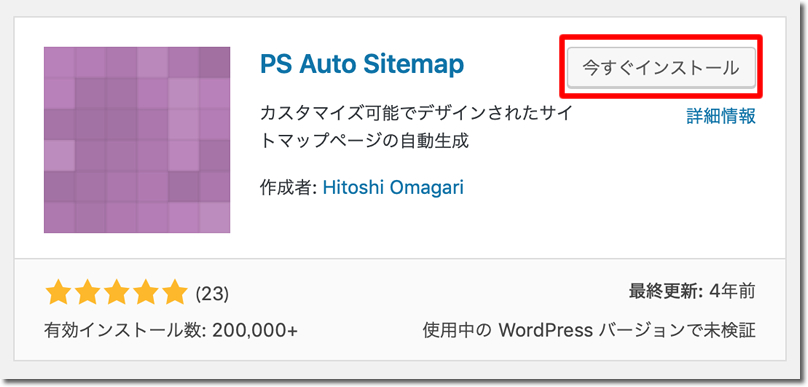808x387 pixels.
Task: Open the 詳細情報 link
Action: 721,116
